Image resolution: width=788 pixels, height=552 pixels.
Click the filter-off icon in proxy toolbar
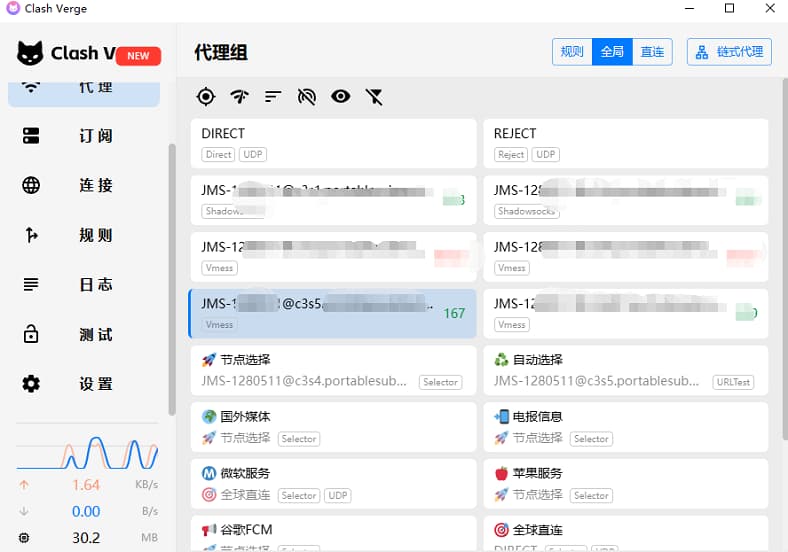(x=374, y=97)
